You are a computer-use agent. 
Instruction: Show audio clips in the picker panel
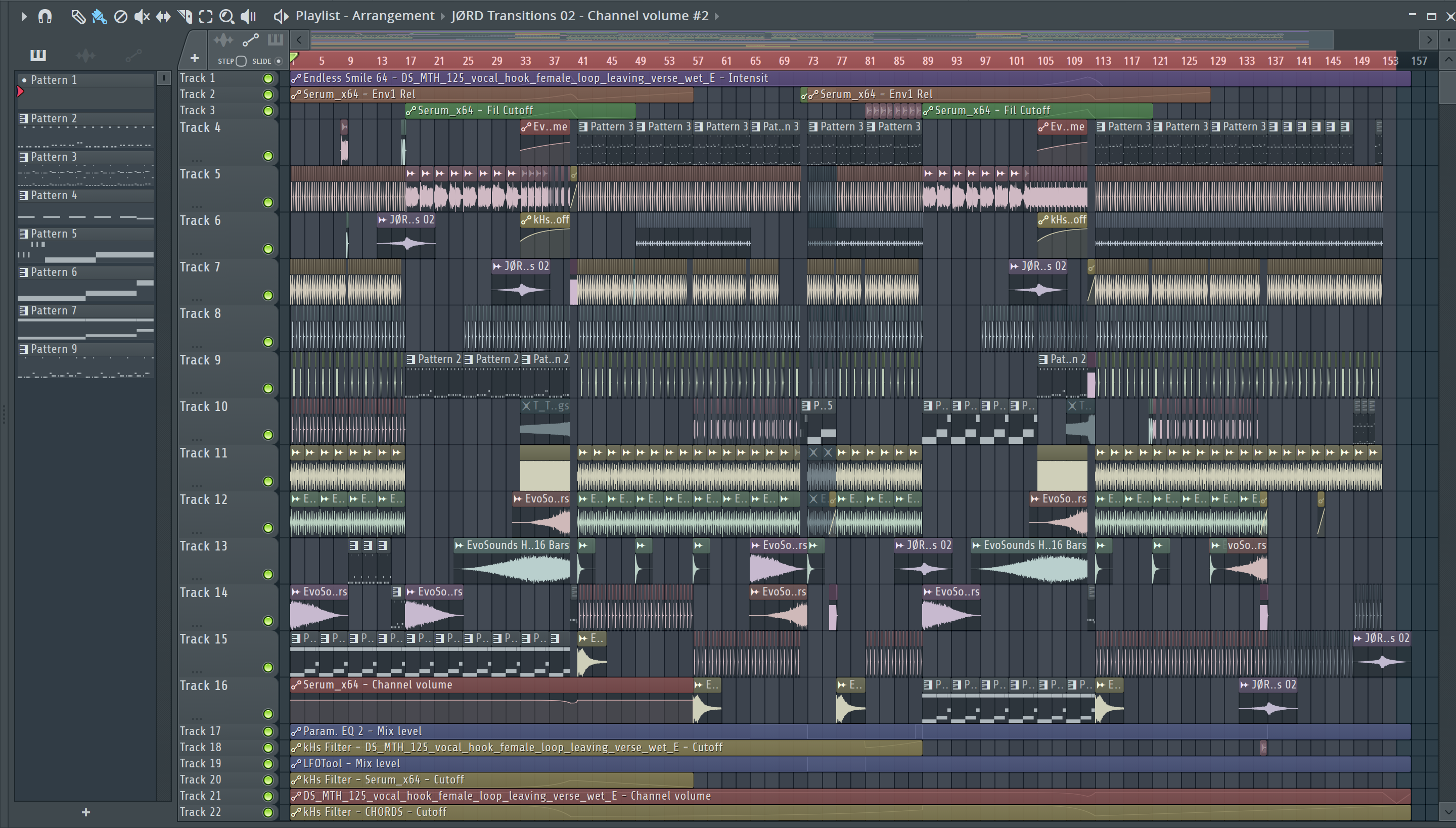pos(85,55)
